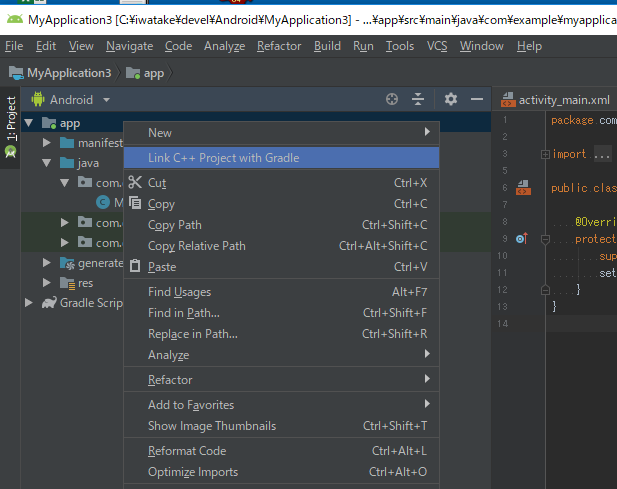Screen dimensions: 617x489
Task: Expand the generated folder node
Action: pyautogui.click(x=46, y=263)
